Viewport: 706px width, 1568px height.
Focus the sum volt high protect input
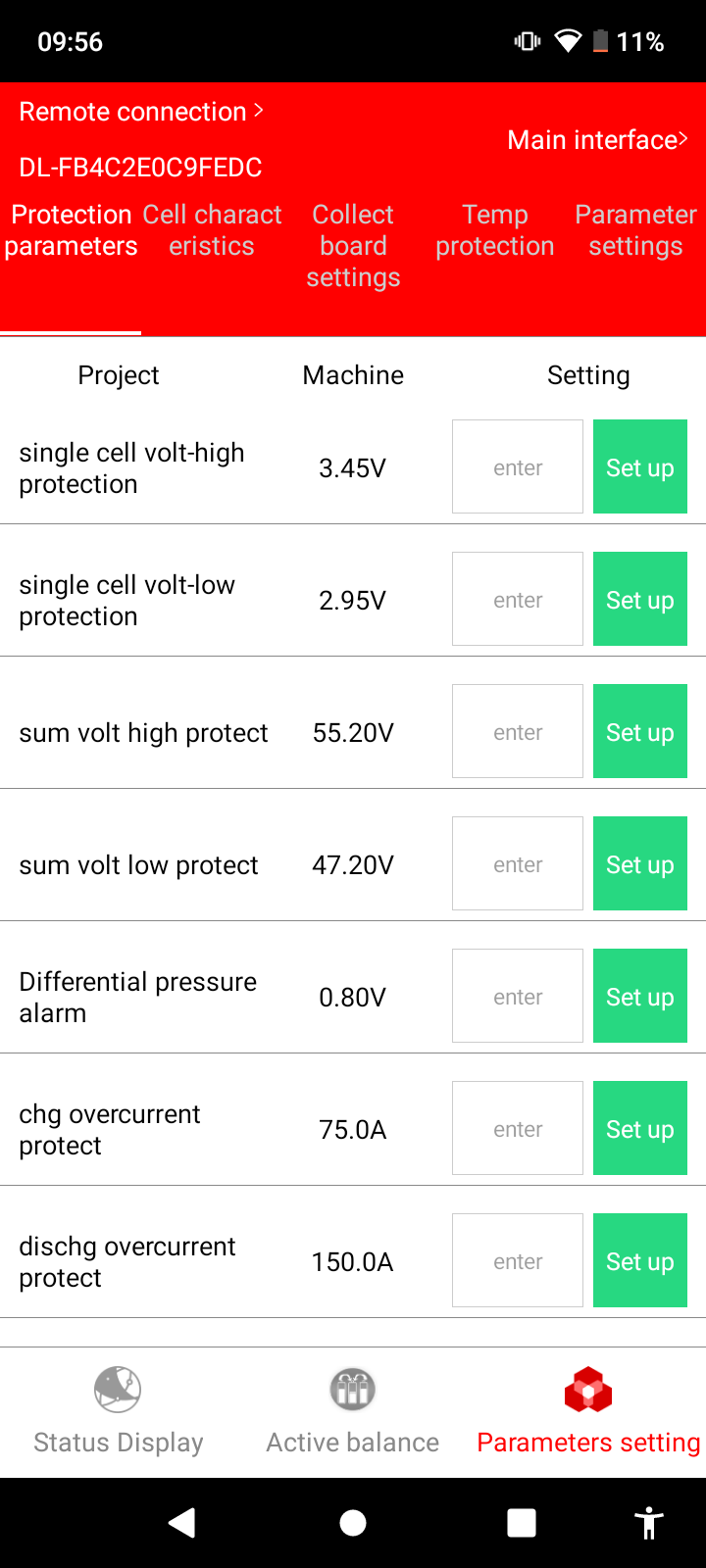pyautogui.click(x=518, y=732)
